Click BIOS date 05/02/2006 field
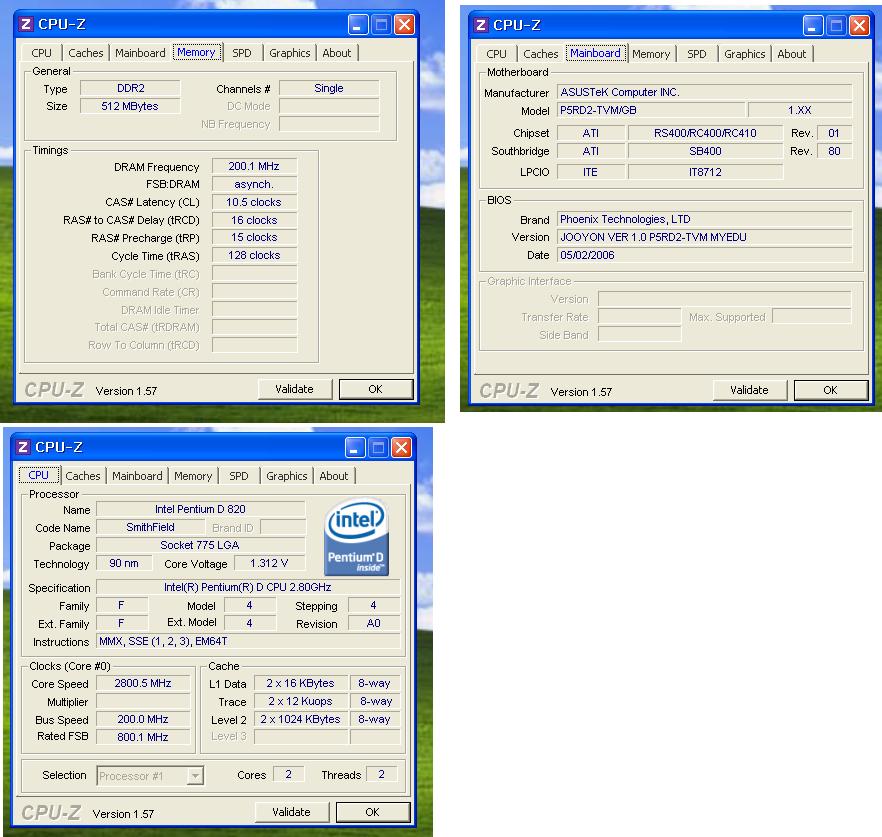 (705, 255)
